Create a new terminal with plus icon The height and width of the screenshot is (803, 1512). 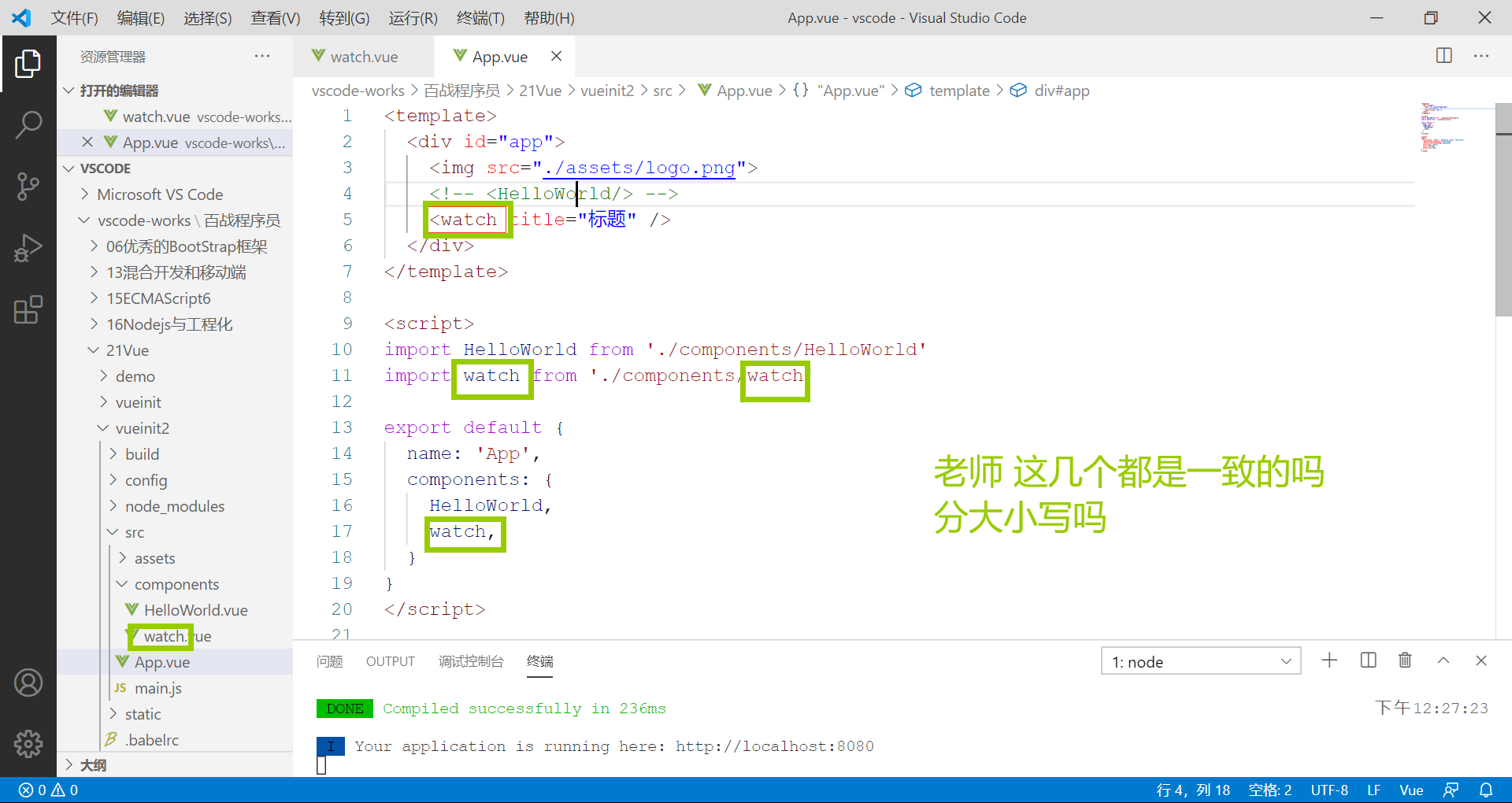point(1329,661)
